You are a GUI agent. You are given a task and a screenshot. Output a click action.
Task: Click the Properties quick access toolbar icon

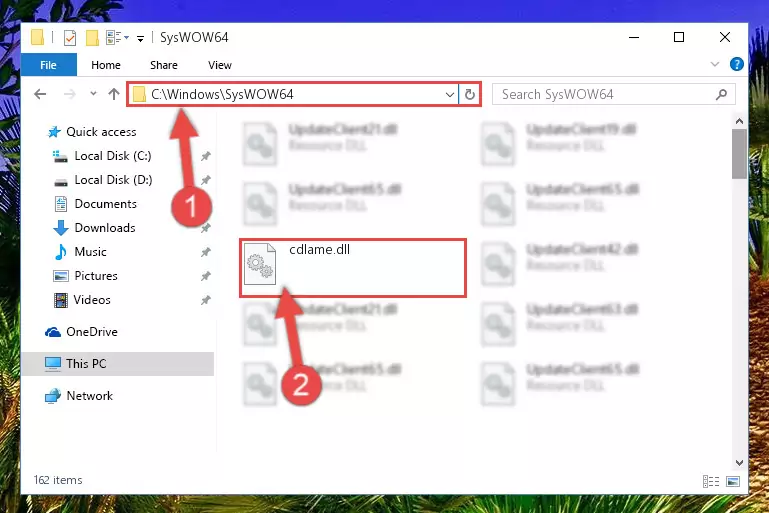tap(70, 37)
